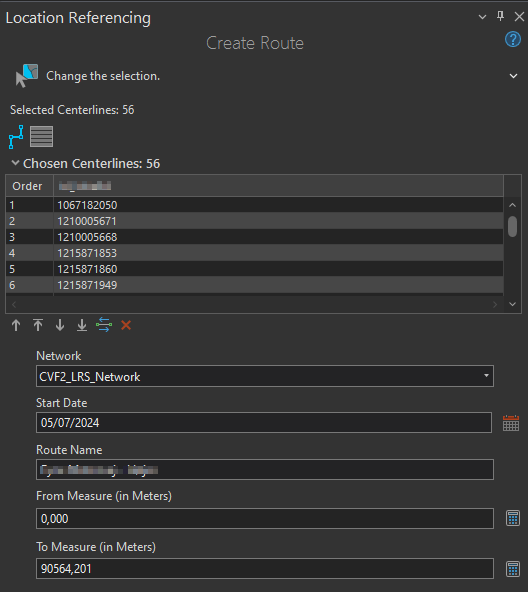
Task: Select centerline row 1210005668
Action: (x=254, y=237)
